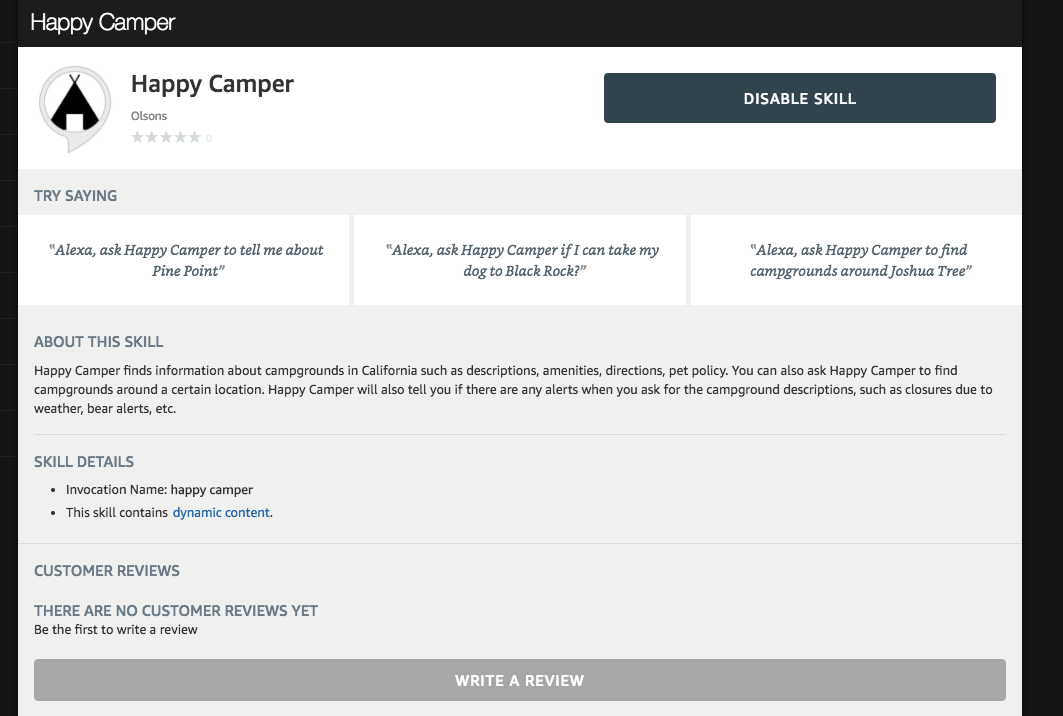1063x716 pixels.
Task: Click the Customer Reviews heading
Action: [x=106, y=571]
